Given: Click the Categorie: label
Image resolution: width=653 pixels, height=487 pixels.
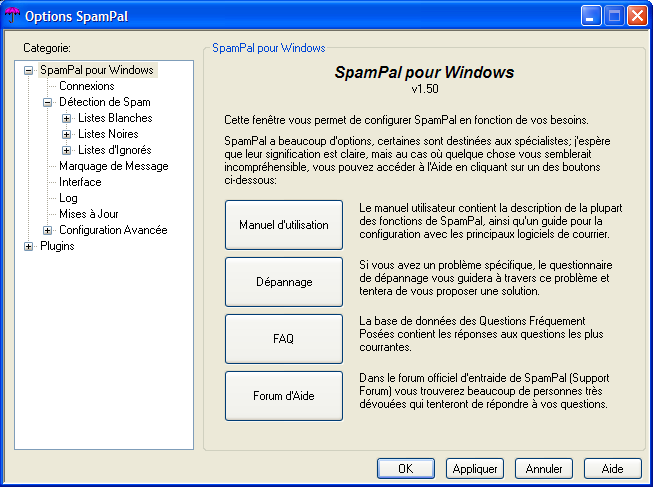Looking at the screenshot, I should pyautogui.click(x=47, y=48).
